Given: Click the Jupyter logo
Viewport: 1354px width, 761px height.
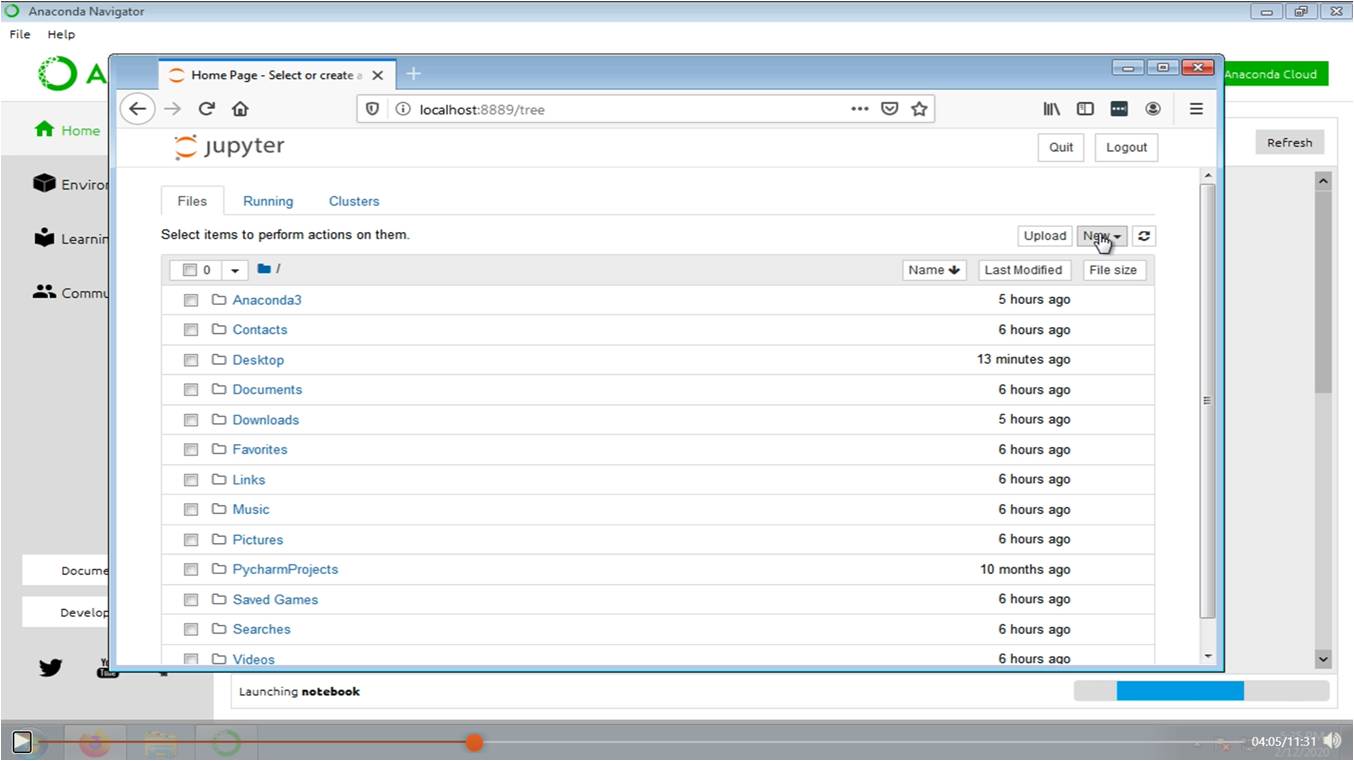Looking at the screenshot, I should coord(229,147).
